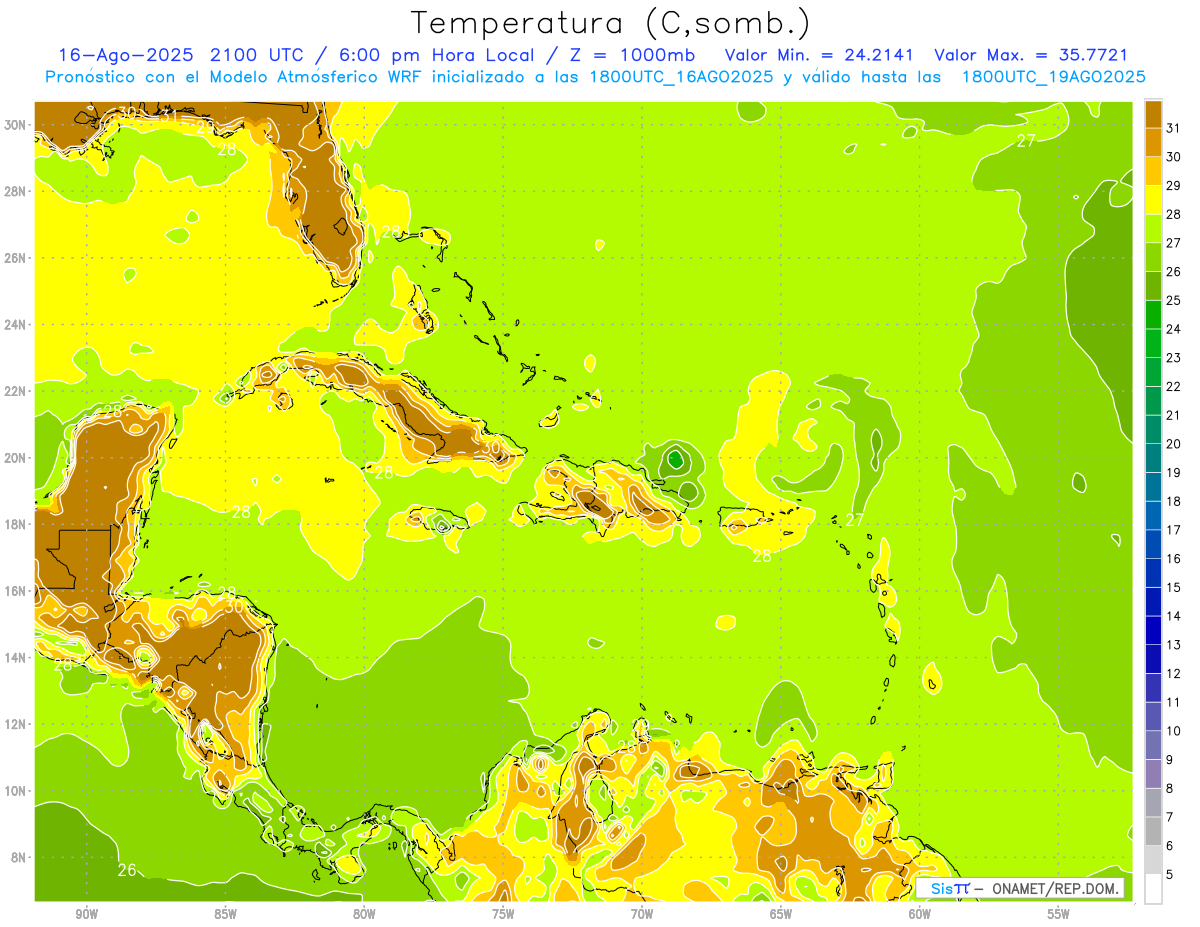This screenshot has width=1200, height=927.
Task: Click the dark brown legend swatch above 31
Action: point(1153,113)
